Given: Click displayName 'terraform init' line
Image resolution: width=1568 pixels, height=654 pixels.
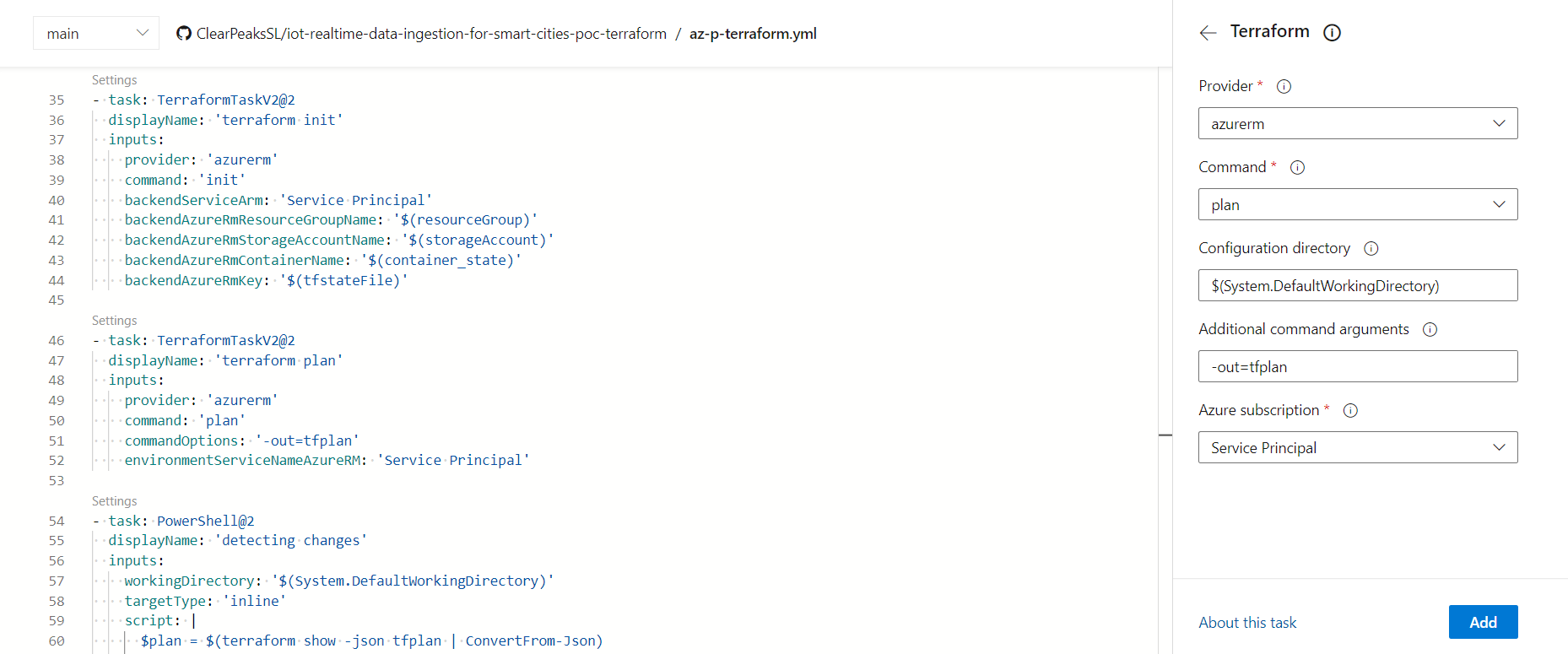Looking at the screenshot, I should click(225, 120).
